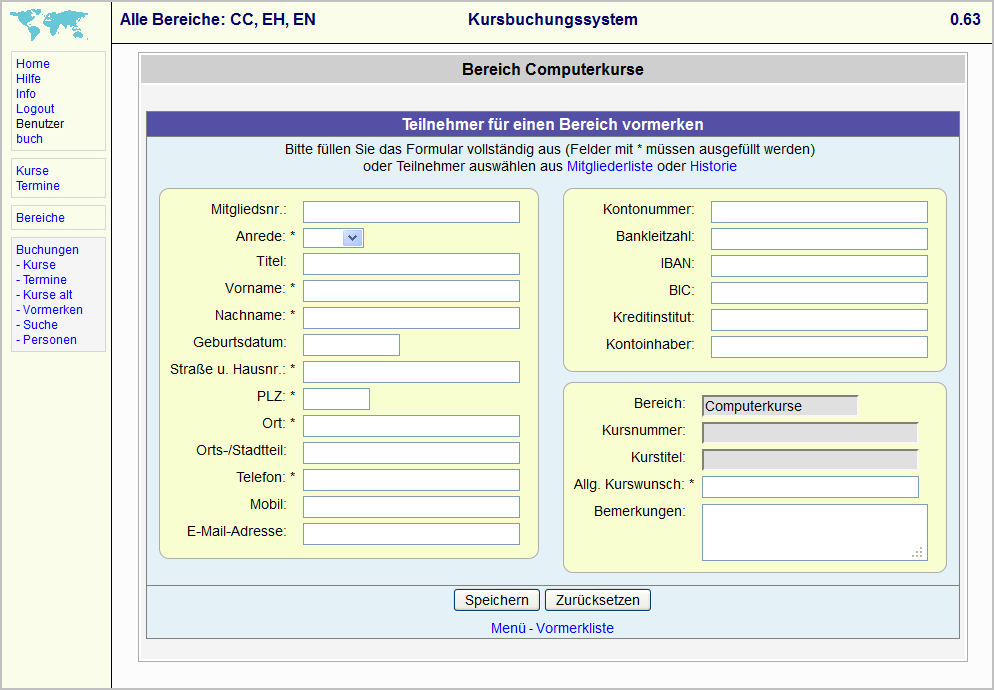Select '- Personen' under Buchungen
This screenshot has height=690, width=994.
pos(46,340)
